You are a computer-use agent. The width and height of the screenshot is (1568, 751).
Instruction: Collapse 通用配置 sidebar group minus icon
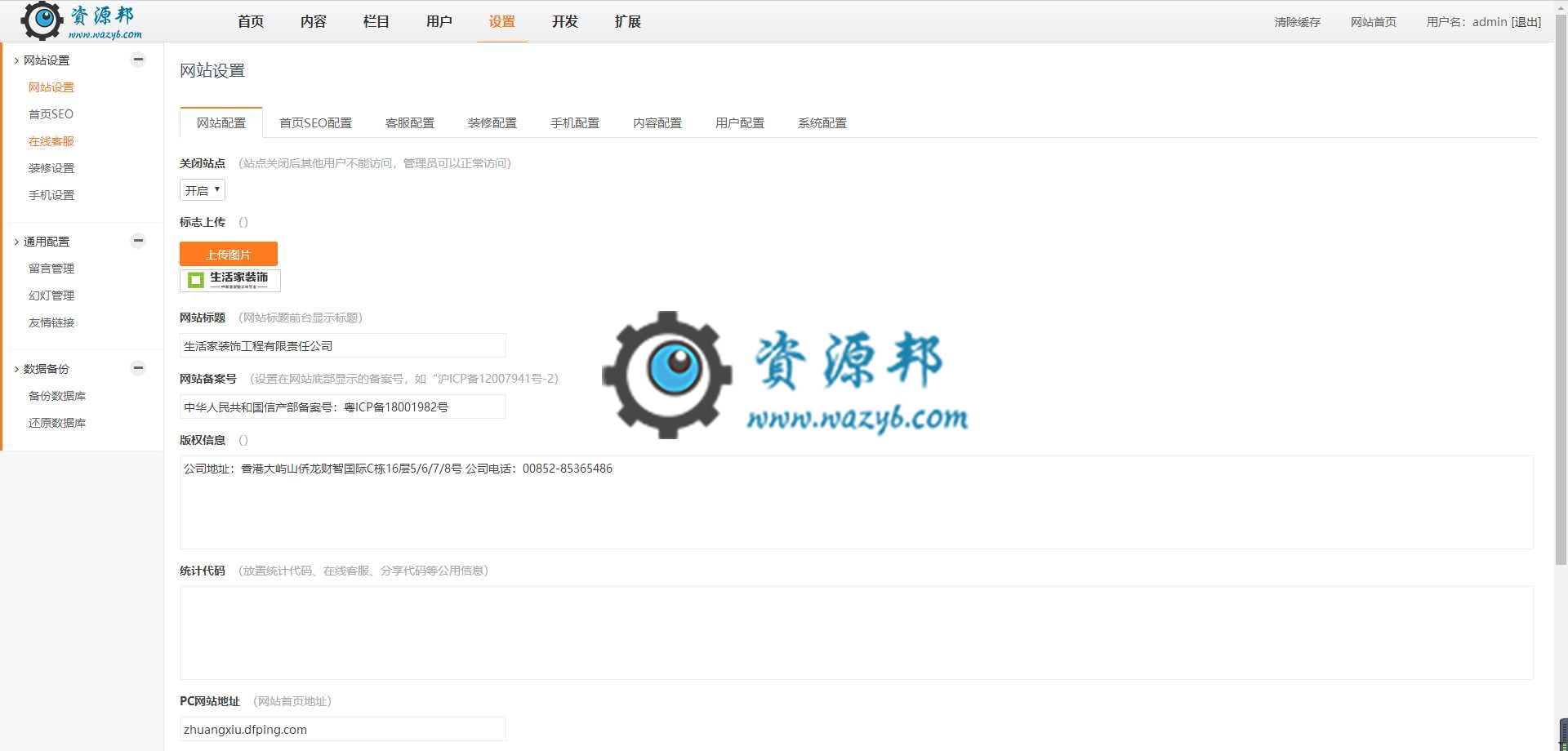[138, 241]
